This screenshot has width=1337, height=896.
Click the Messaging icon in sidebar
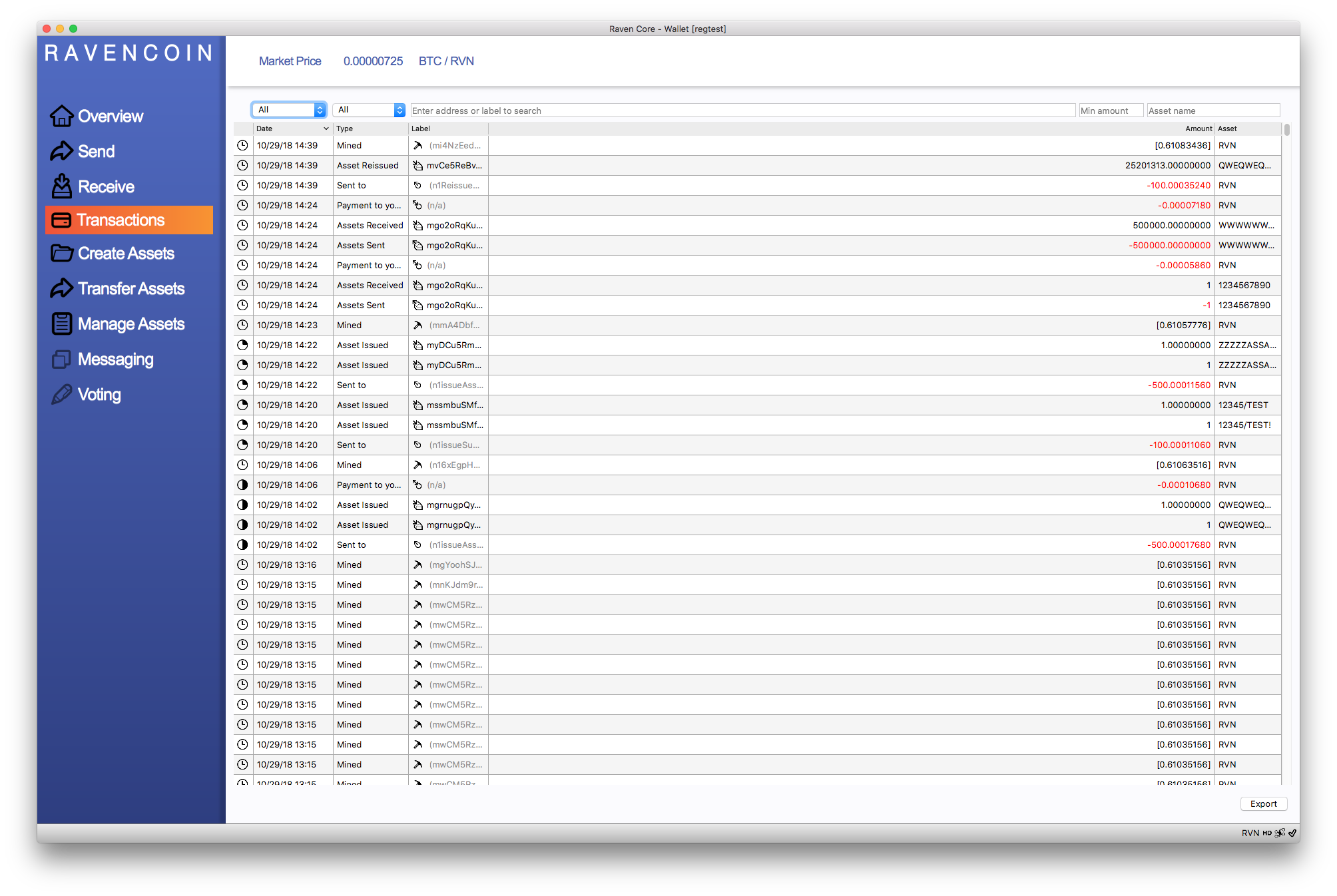(x=61, y=359)
